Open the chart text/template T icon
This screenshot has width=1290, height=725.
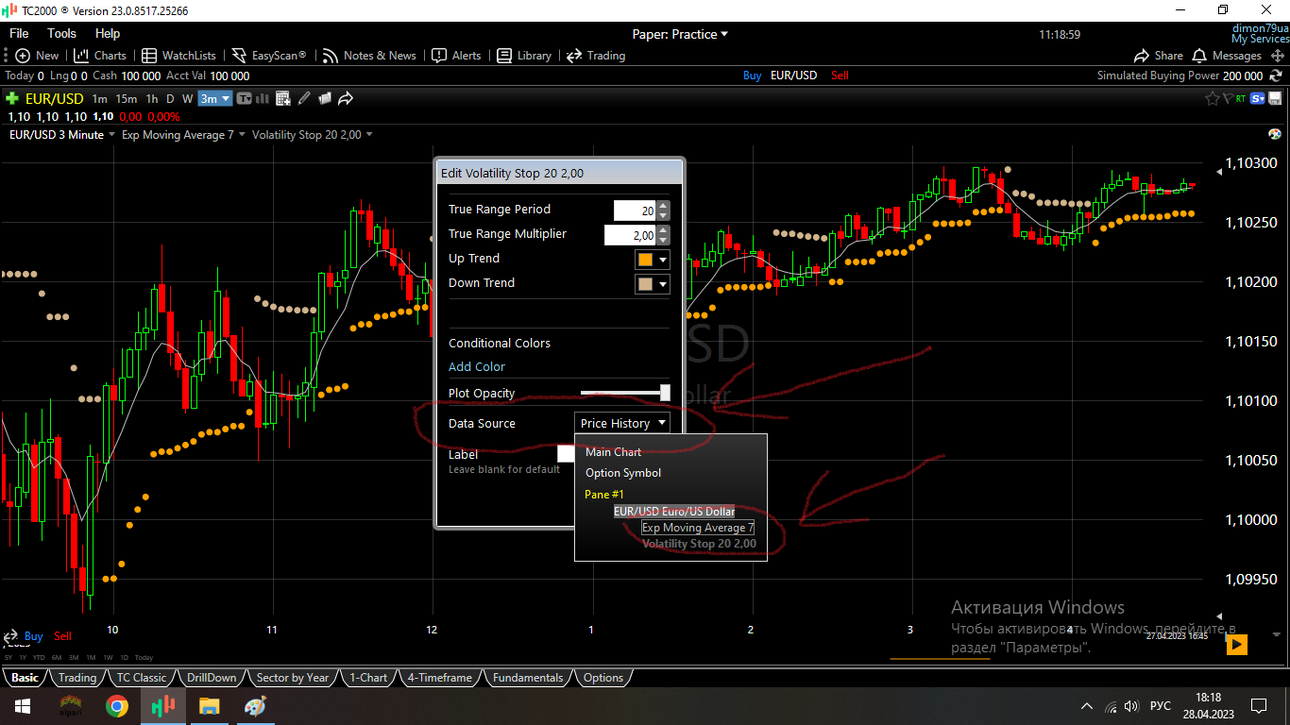[244, 98]
